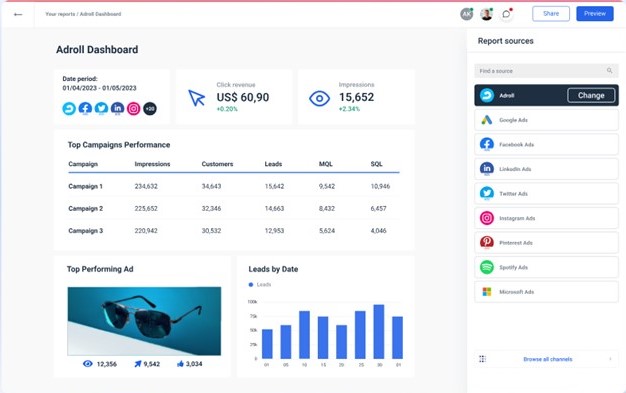Click the Share button

pyautogui.click(x=551, y=14)
